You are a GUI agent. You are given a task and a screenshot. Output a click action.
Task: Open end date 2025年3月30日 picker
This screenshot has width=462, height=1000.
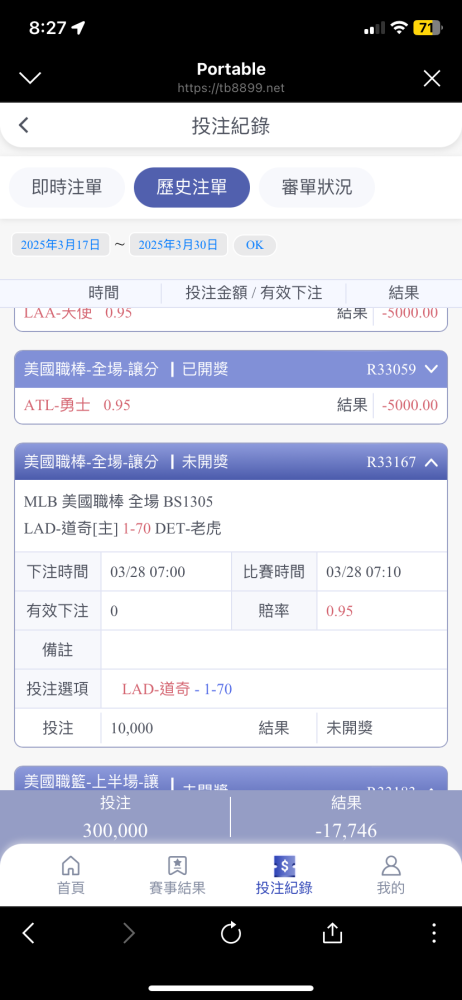pos(178,245)
